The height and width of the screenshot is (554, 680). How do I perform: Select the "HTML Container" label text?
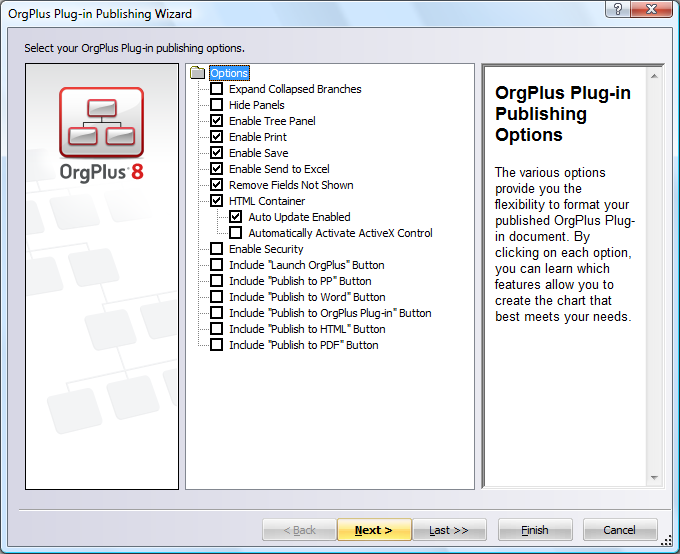coord(267,201)
